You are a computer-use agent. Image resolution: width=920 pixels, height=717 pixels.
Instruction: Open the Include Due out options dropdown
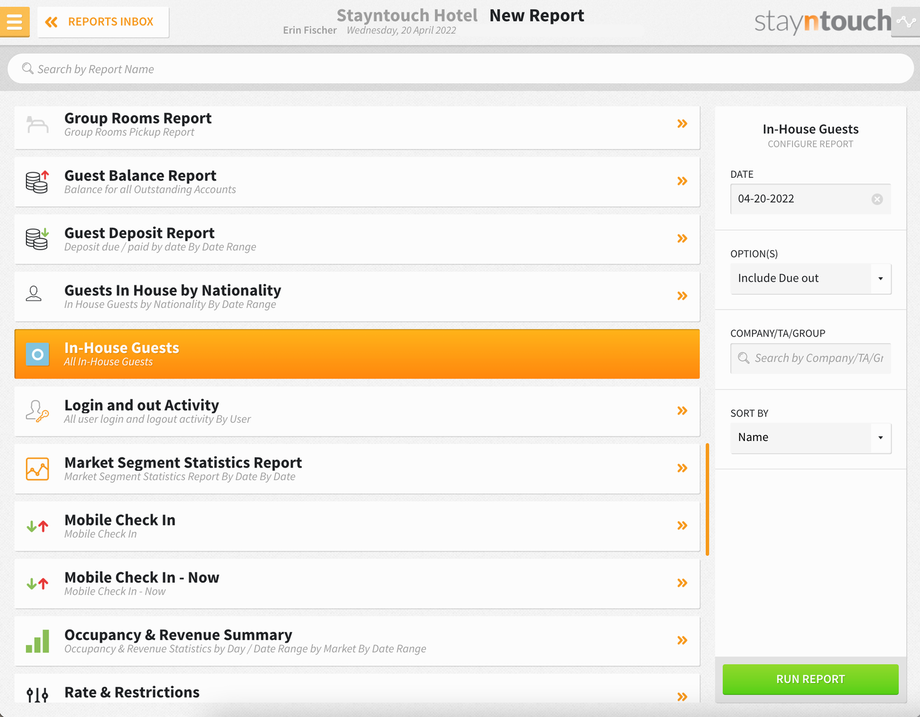pyautogui.click(x=810, y=279)
